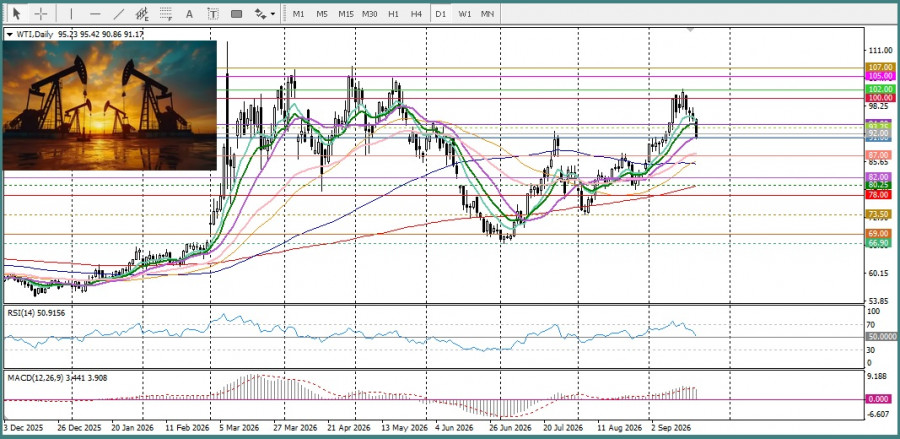
Task: Click the 11 Feb 2026 date label
Action: [187, 428]
